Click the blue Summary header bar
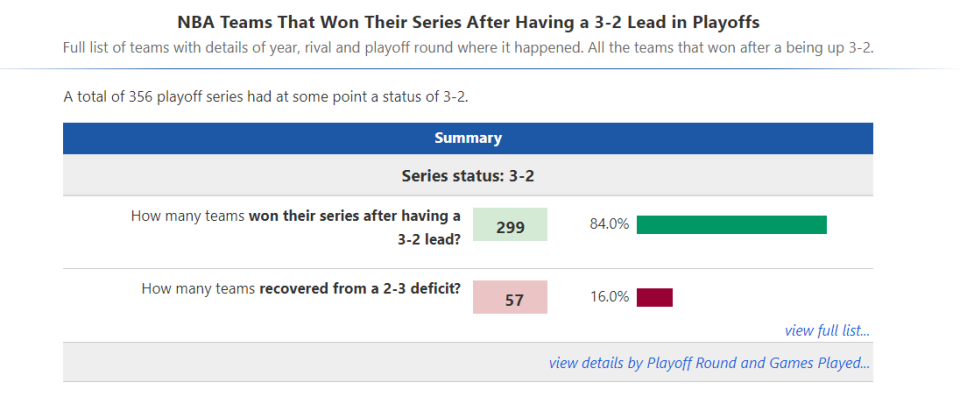 [x=468, y=138]
